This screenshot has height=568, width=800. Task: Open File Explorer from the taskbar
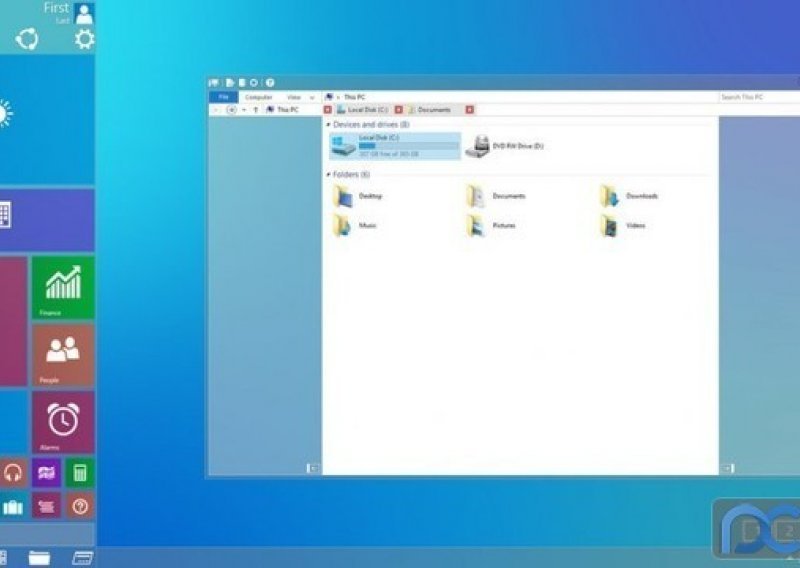point(39,558)
